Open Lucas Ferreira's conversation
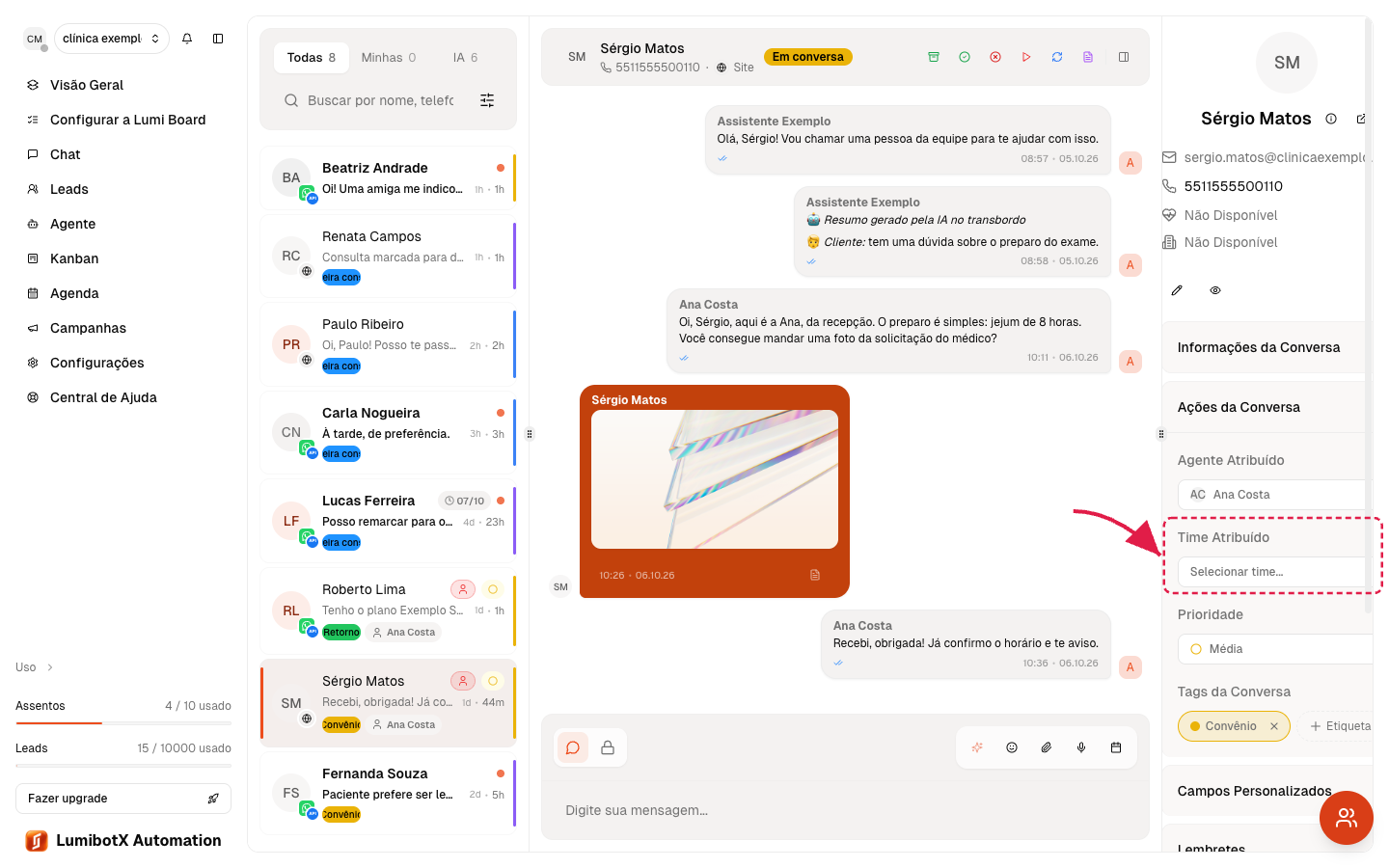 (388, 521)
